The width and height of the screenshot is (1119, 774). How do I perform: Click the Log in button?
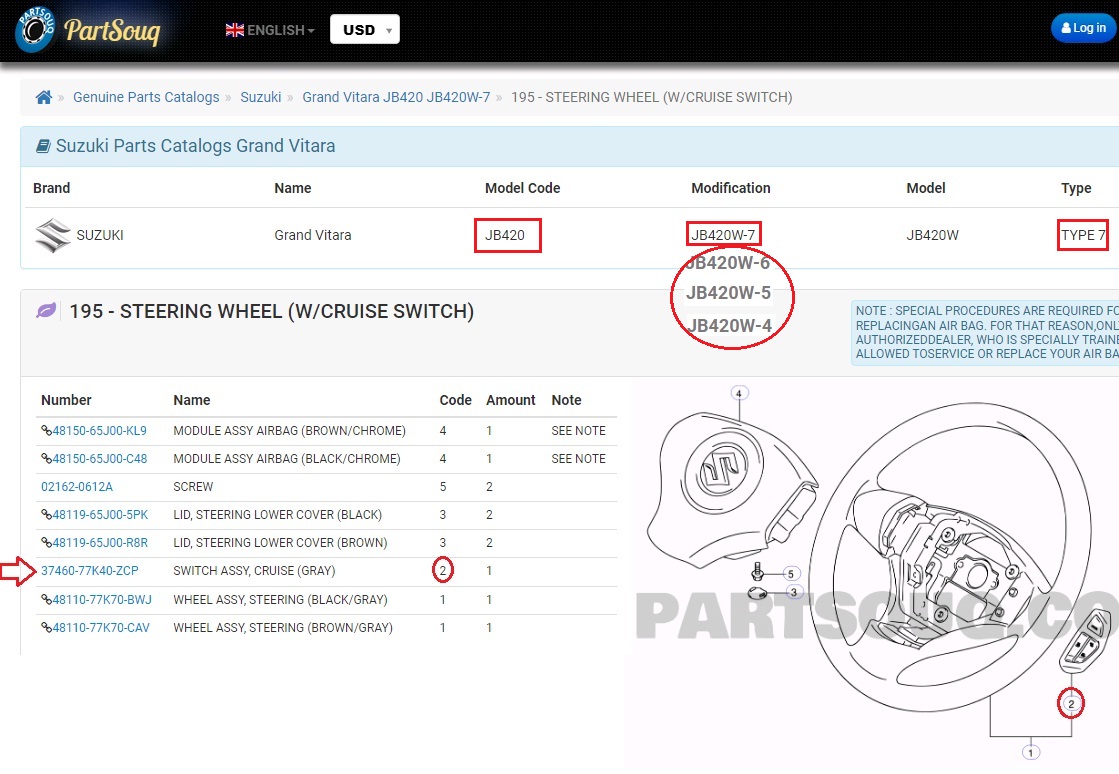coord(1083,28)
